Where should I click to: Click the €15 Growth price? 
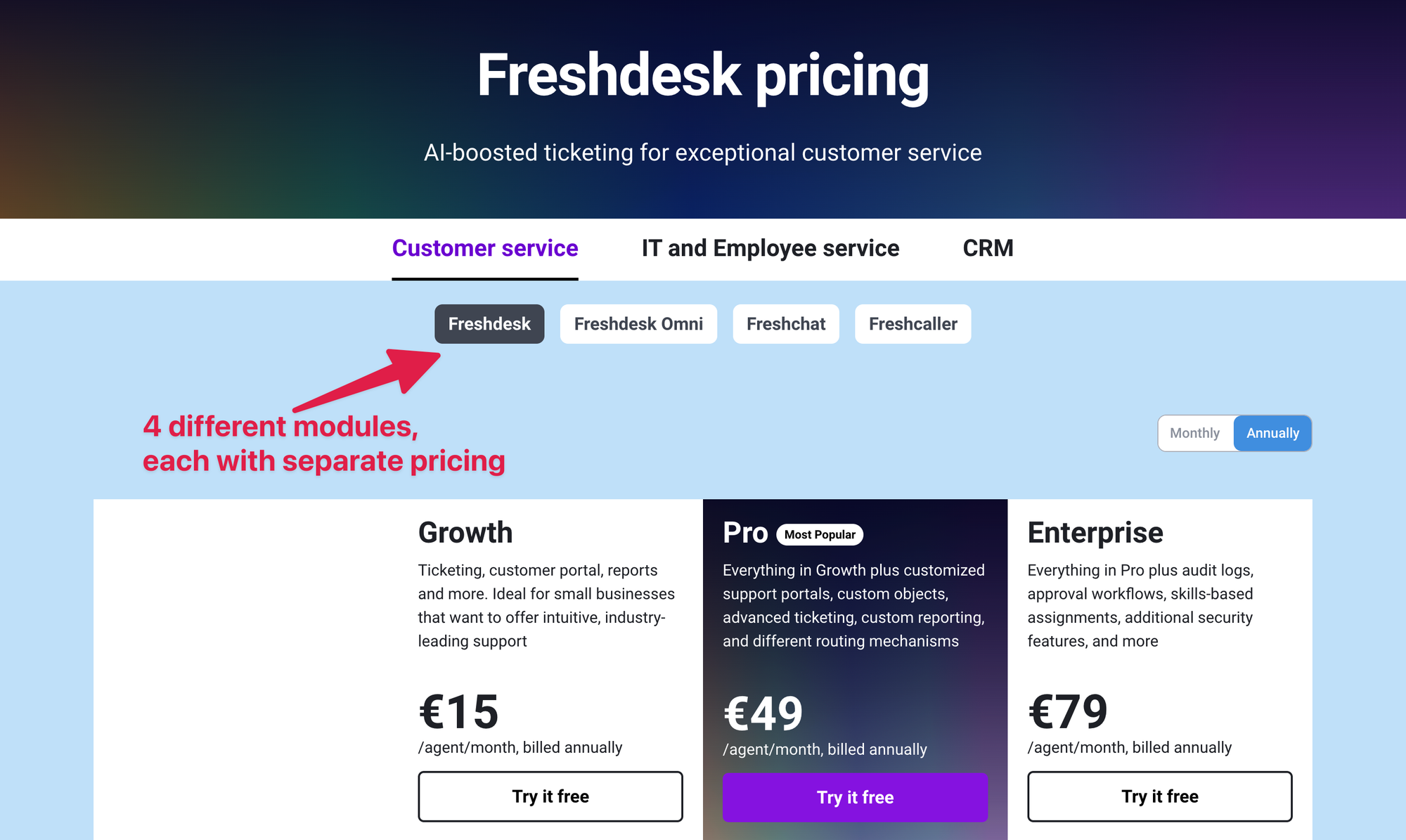coord(458,711)
